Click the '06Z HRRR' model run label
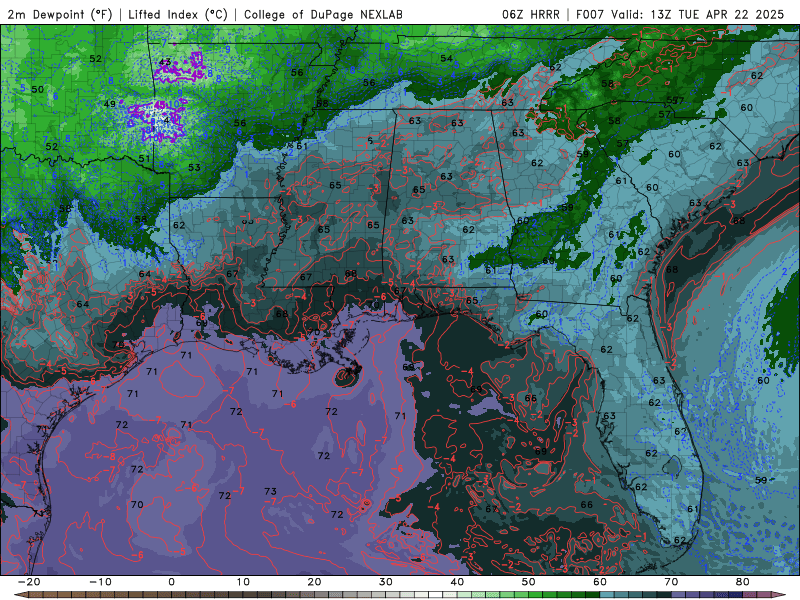This screenshot has width=800, height=600. click(531, 14)
